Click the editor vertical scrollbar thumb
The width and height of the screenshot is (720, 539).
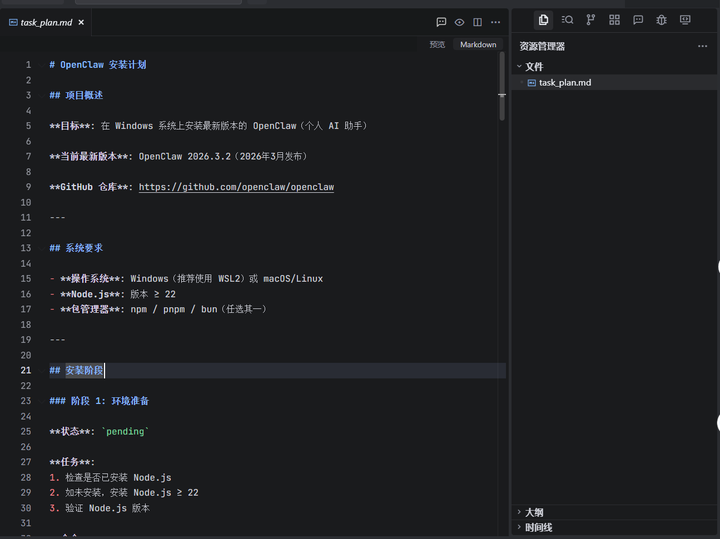pos(502,86)
